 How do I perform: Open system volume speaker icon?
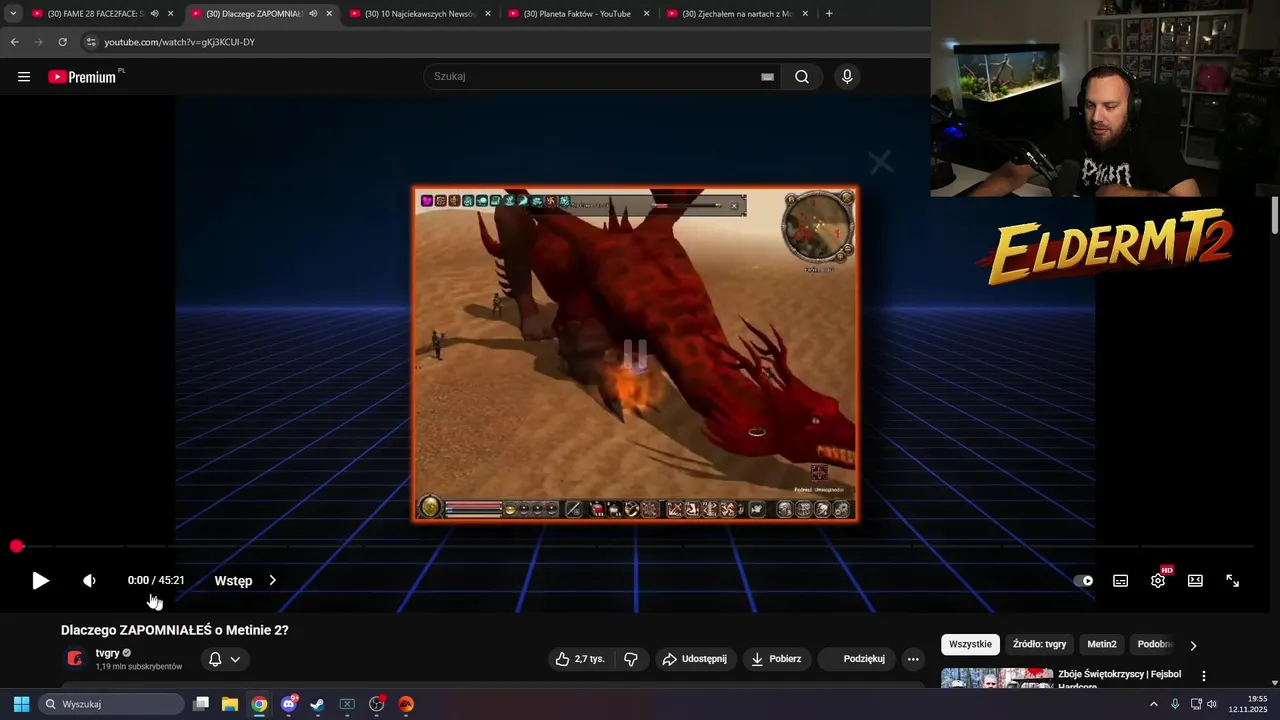(x=1212, y=704)
